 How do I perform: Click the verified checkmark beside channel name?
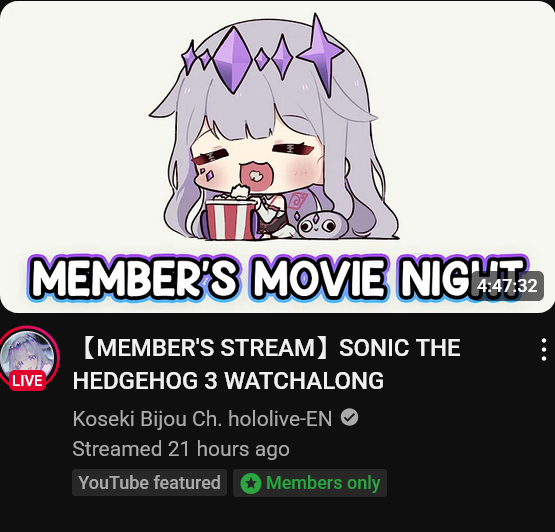(x=349, y=417)
